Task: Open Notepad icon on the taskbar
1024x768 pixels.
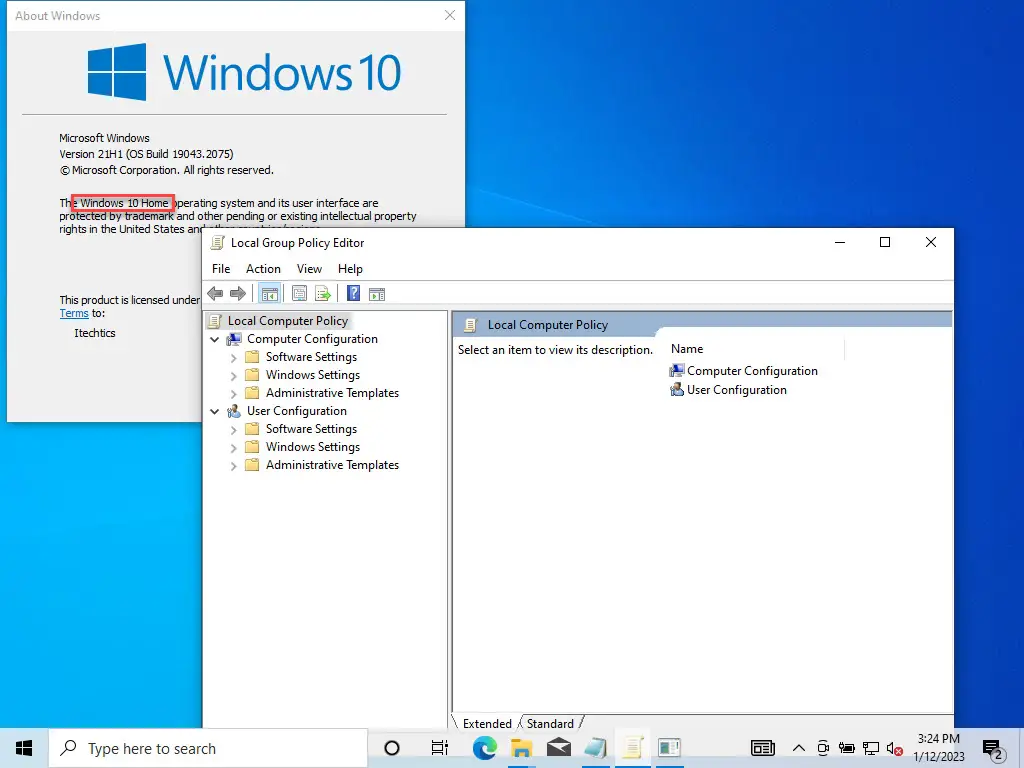Action: 596,748
